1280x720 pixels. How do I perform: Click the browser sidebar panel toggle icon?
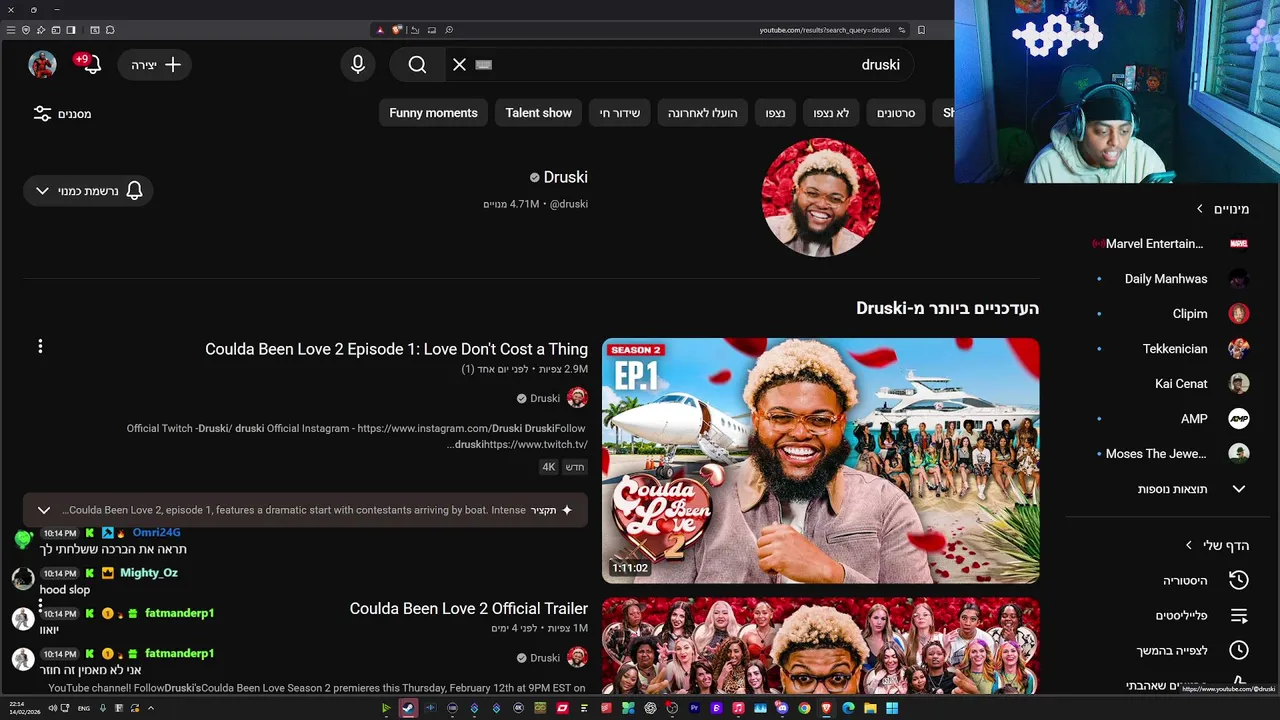click(x=71, y=30)
